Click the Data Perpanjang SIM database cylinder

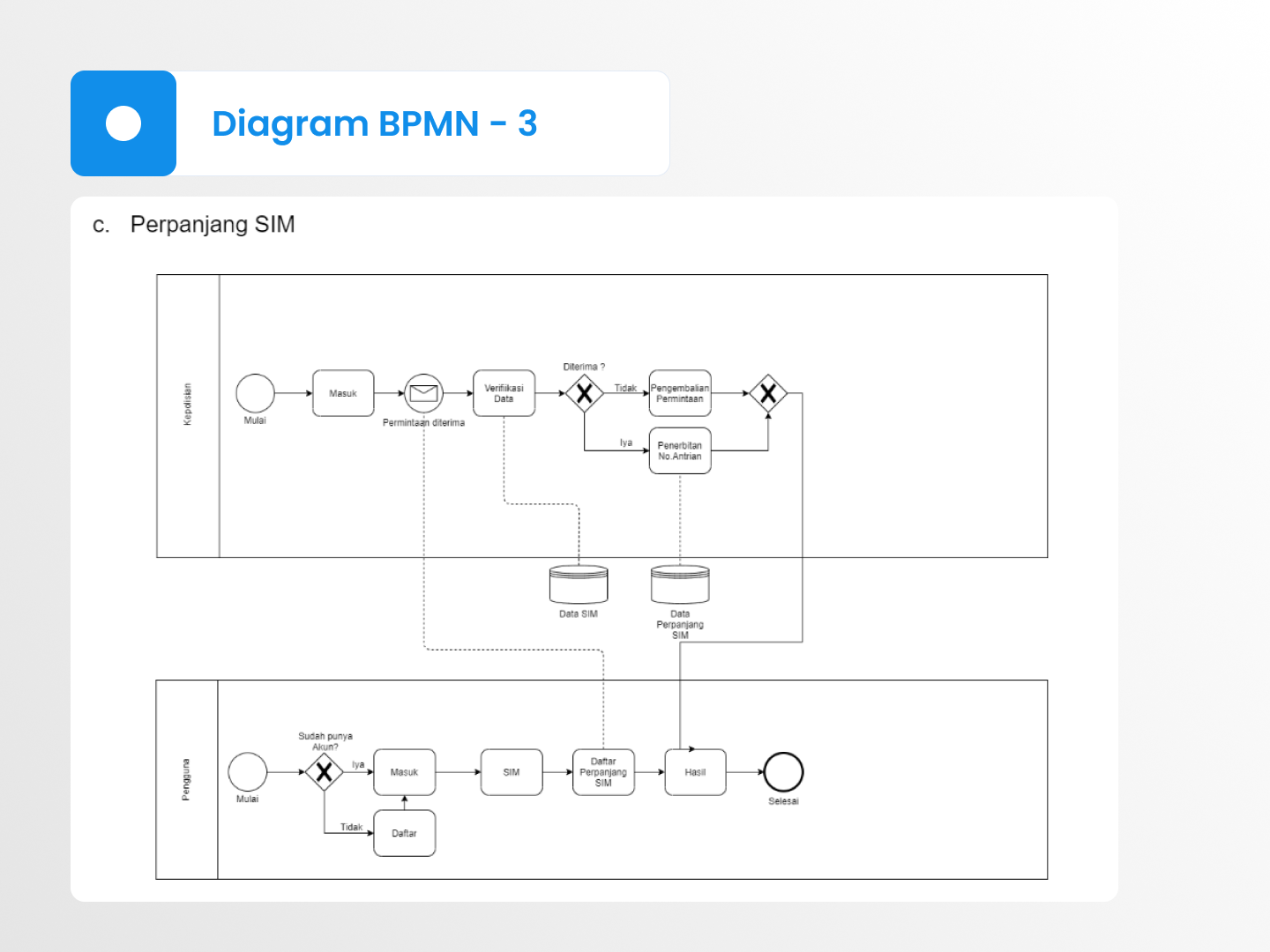680,584
